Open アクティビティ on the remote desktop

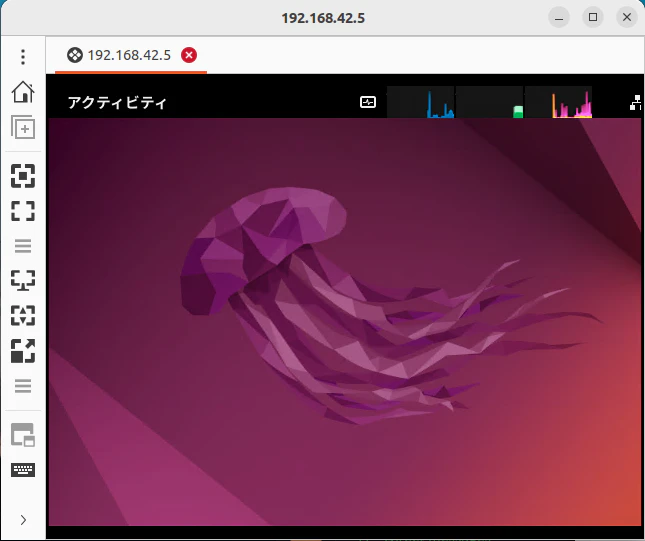tap(117, 102)
